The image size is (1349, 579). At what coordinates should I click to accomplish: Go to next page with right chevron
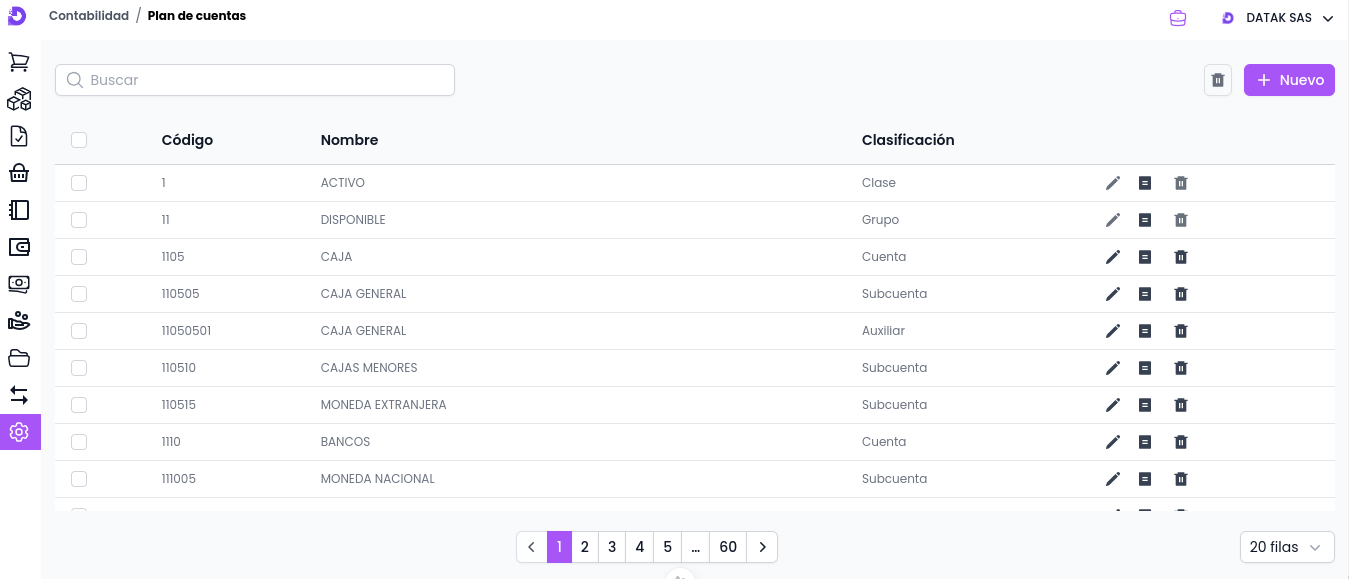coord(762,547)
